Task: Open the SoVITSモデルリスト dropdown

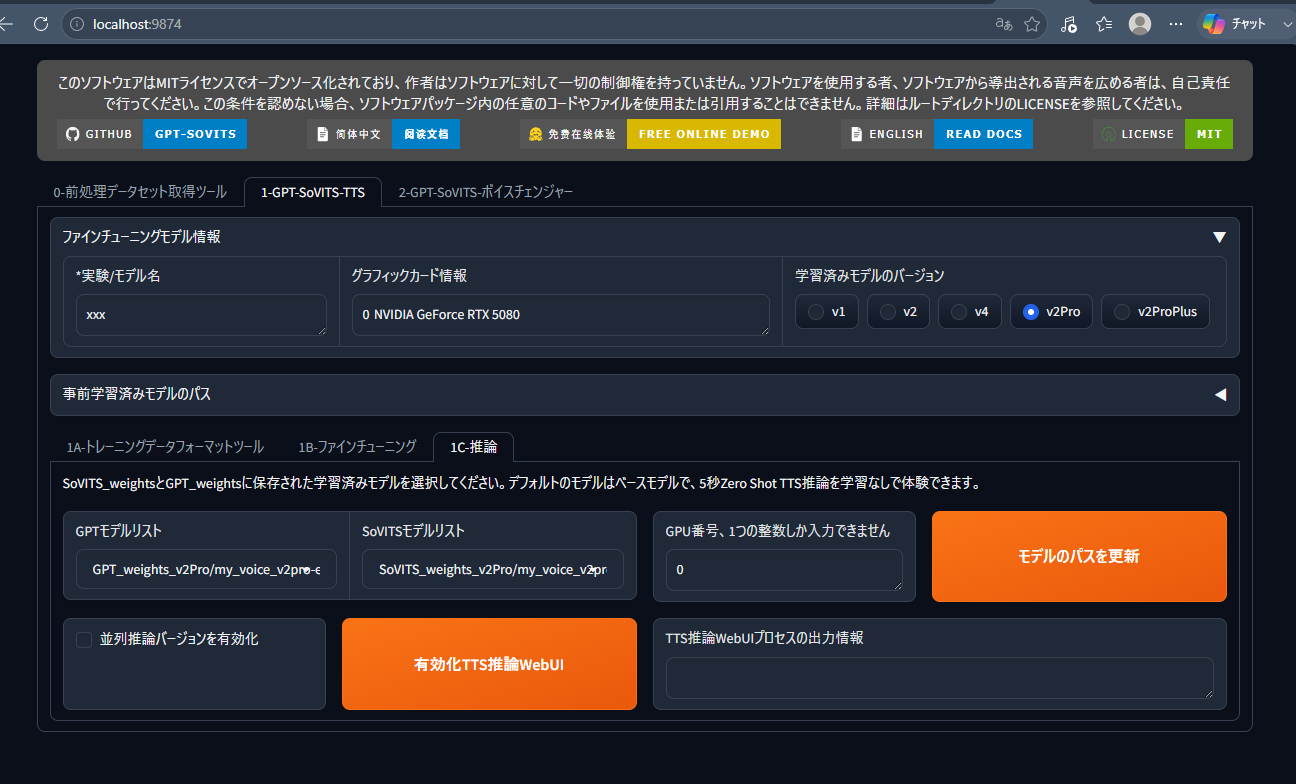Action: coord(492,569)
